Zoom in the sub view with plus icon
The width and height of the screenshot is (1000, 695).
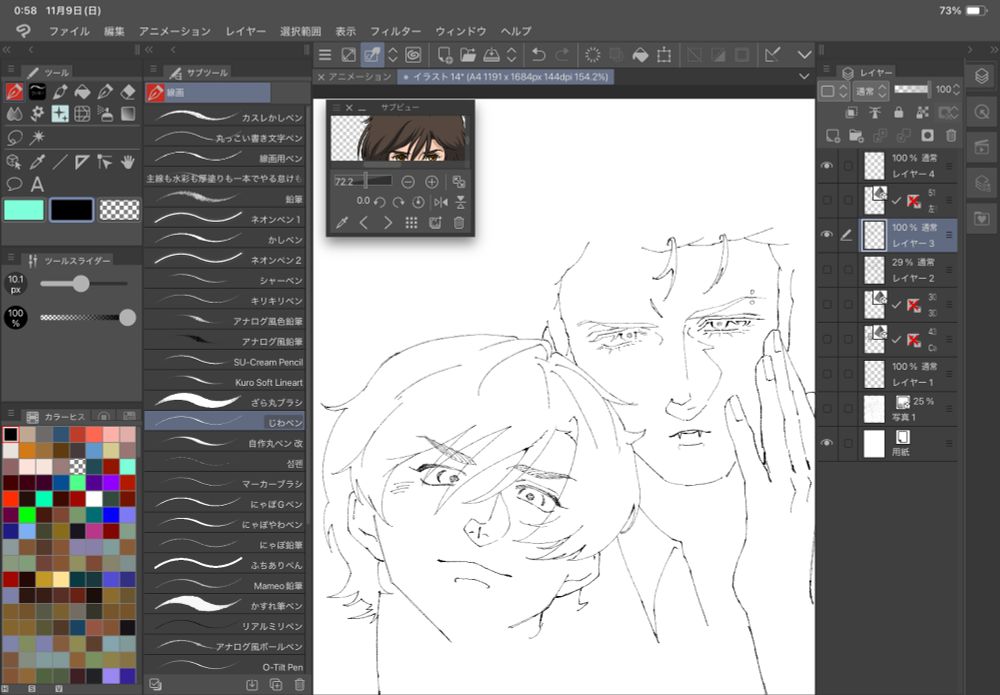point(432,182)
